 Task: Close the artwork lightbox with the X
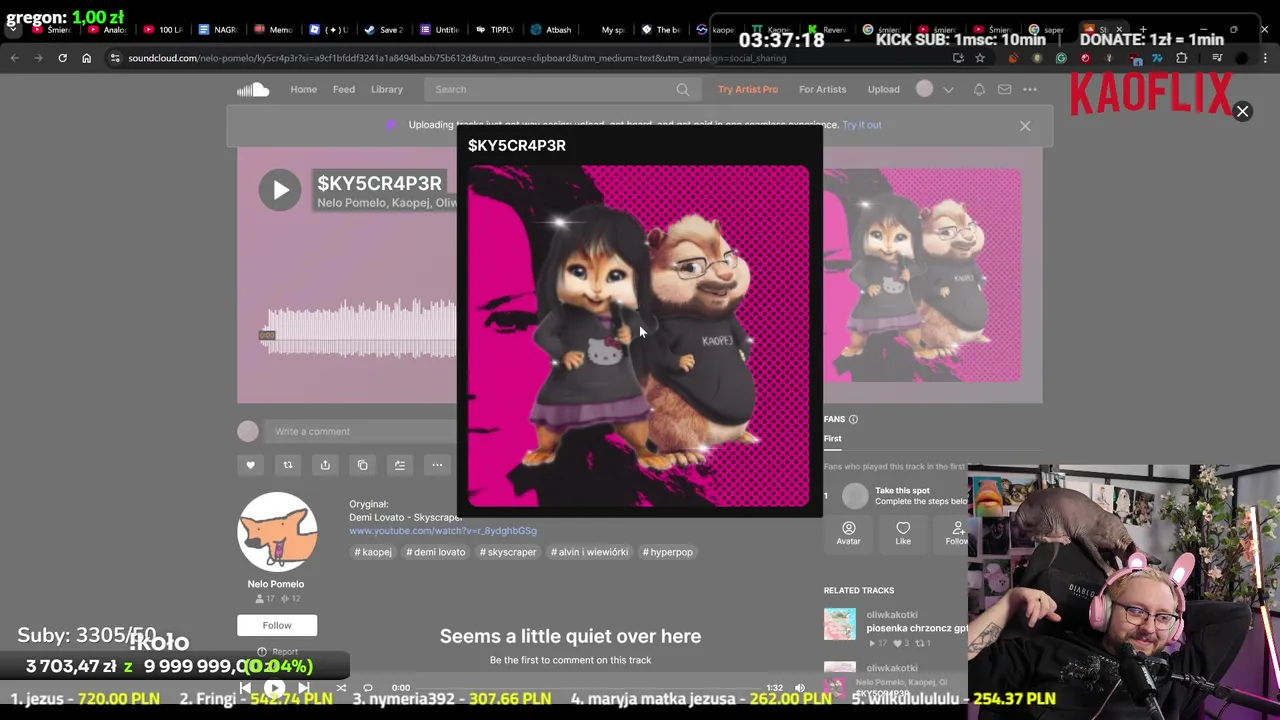1242,111
